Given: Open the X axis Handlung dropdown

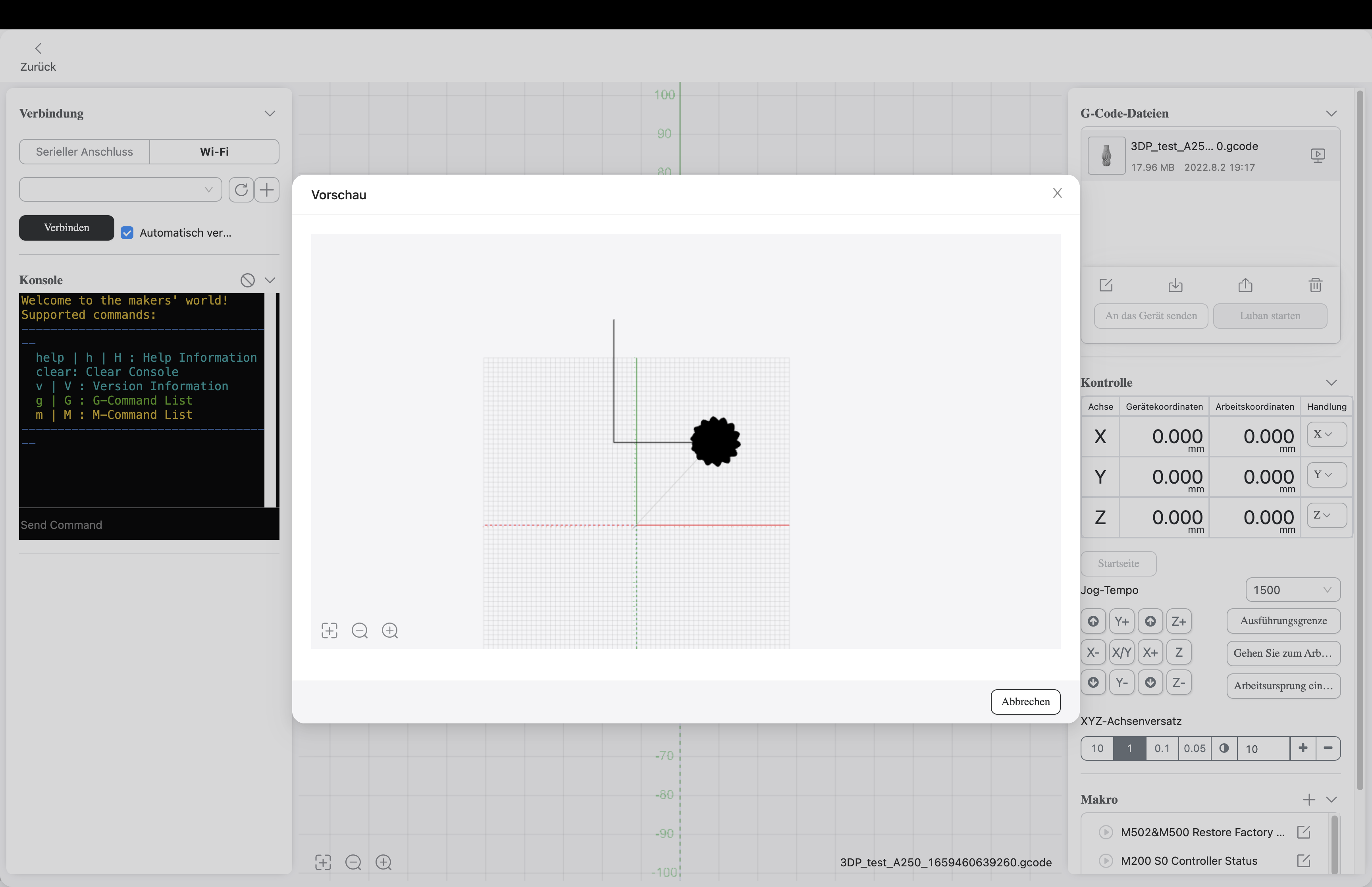Looking at the screenshot, I should [x=1326, y=434].
